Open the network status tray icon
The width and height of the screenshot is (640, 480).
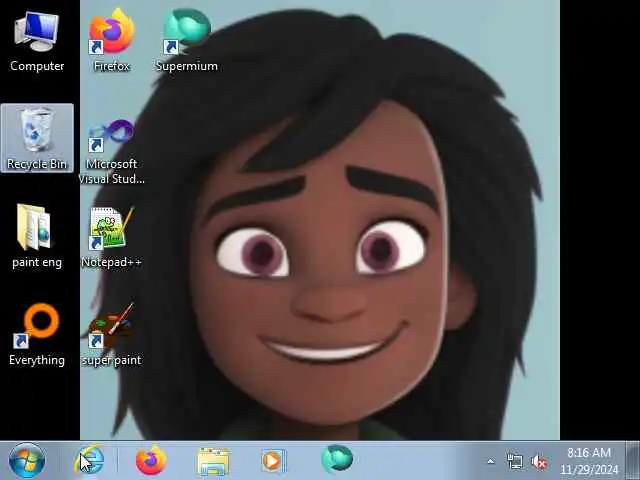(x=515, y=462)
